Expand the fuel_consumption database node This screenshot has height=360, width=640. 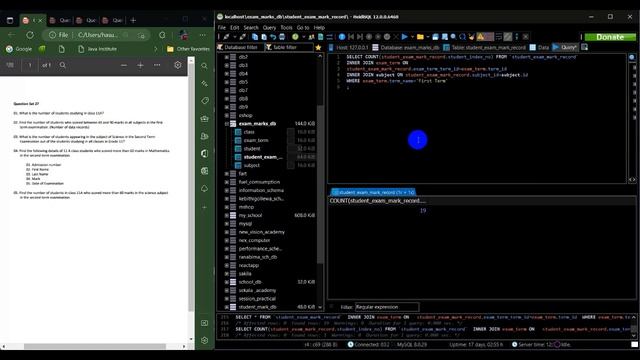pos(227,182)
